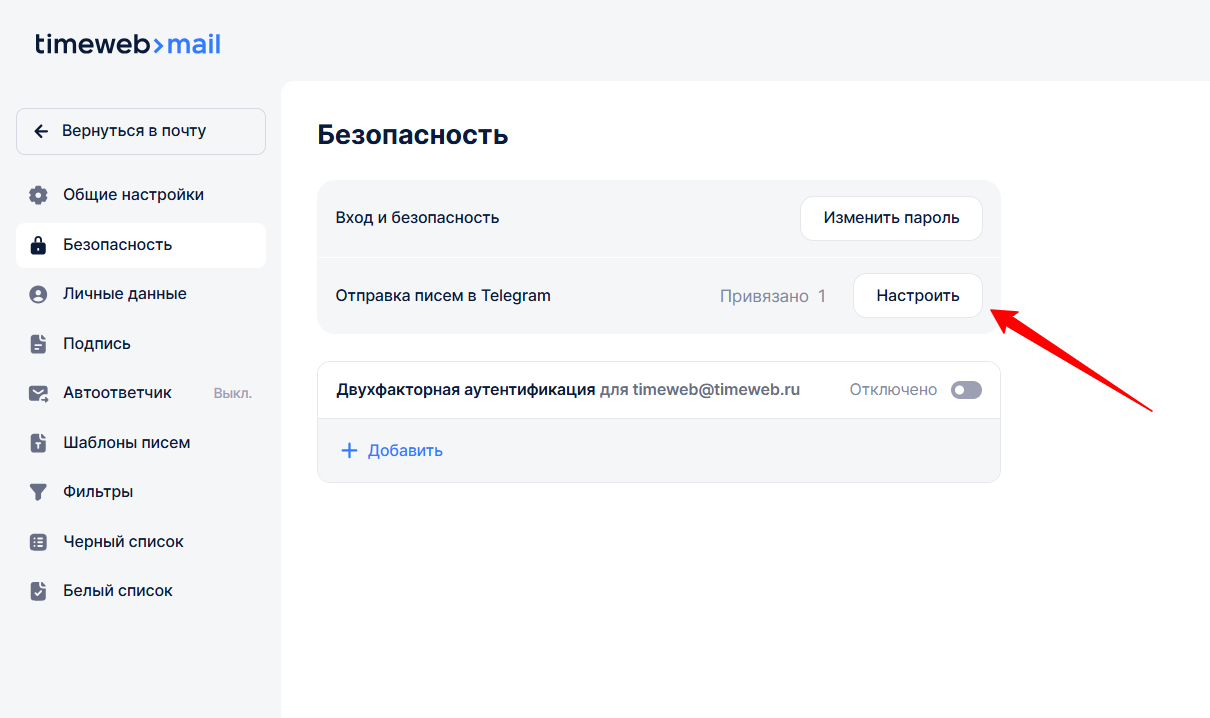Open Общие настройки menu section
The width and height of the screenshot is (1210, 718).
click(x=133, y=195)
